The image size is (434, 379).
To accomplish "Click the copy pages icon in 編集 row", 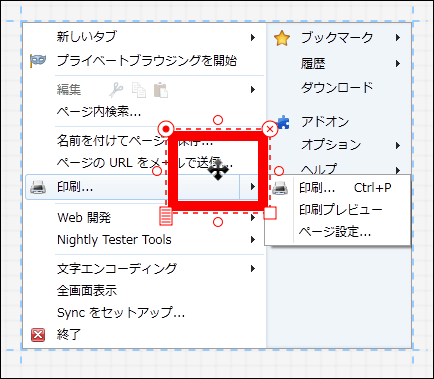I will click(139, 90).
